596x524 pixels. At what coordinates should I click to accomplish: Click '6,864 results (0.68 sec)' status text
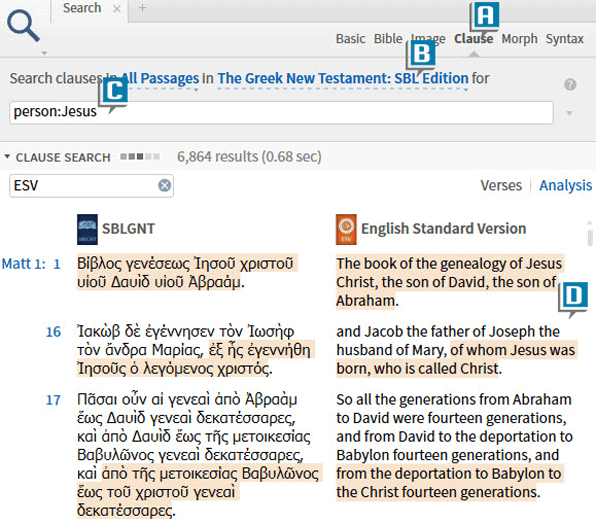pos(249,157)
